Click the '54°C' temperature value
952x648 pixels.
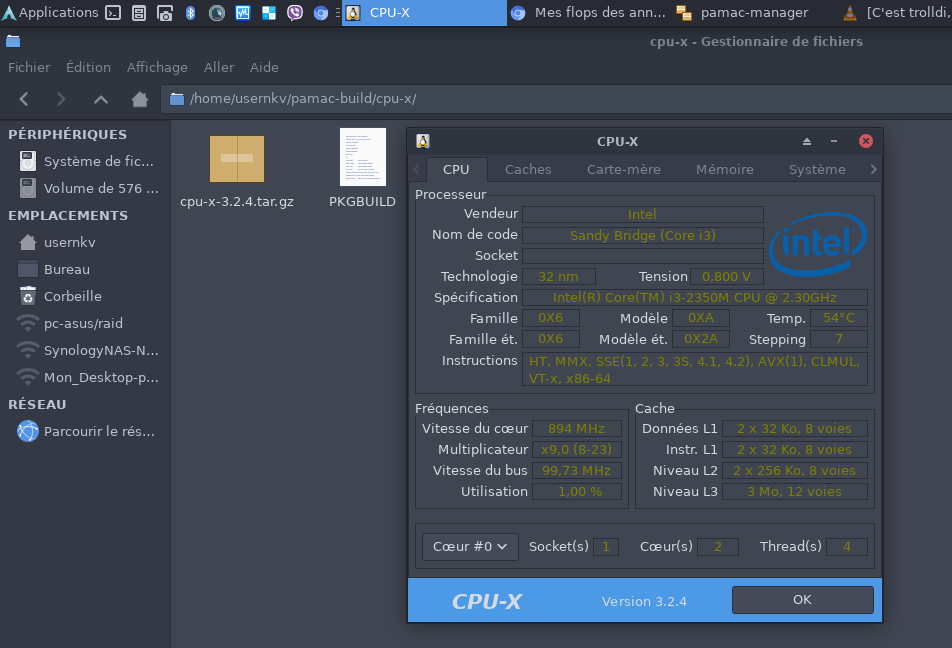click(838, 318)
